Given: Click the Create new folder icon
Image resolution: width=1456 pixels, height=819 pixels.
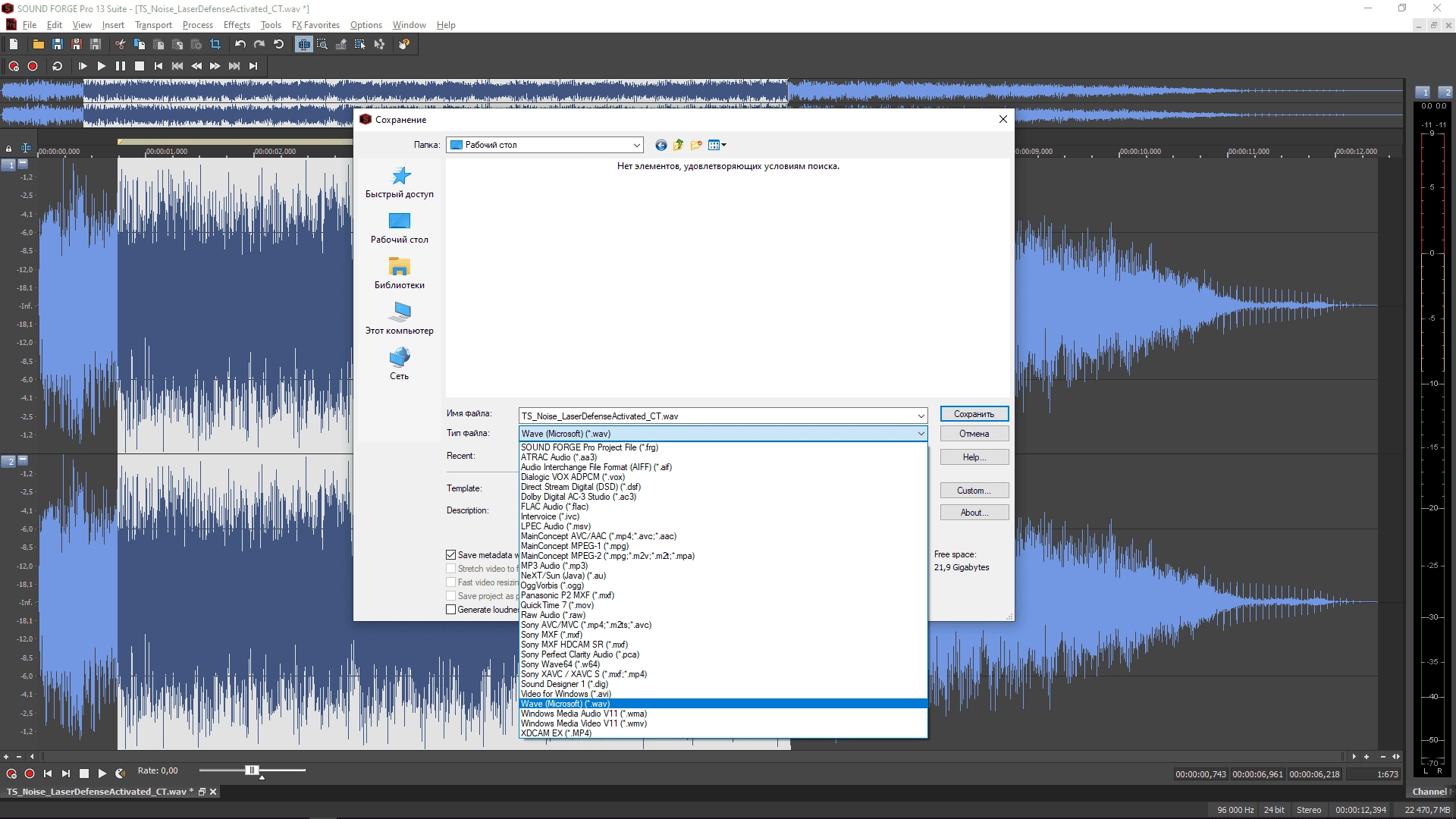Looking at the screenshot, I should point(696,145).
